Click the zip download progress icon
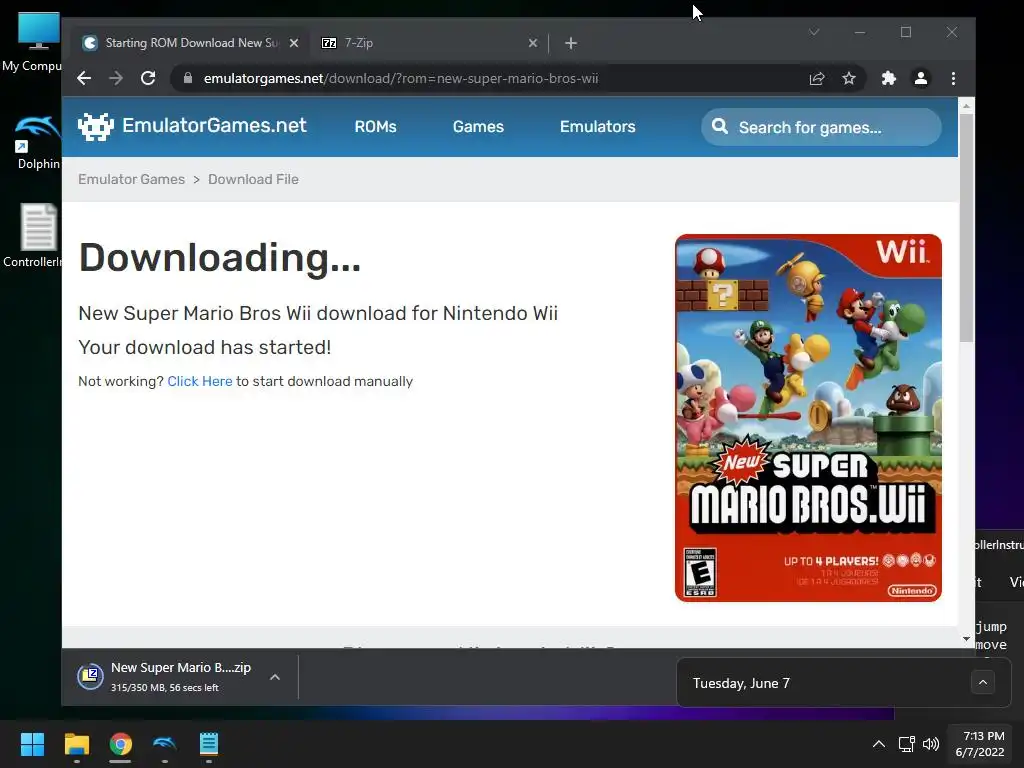 click(90, 677)
